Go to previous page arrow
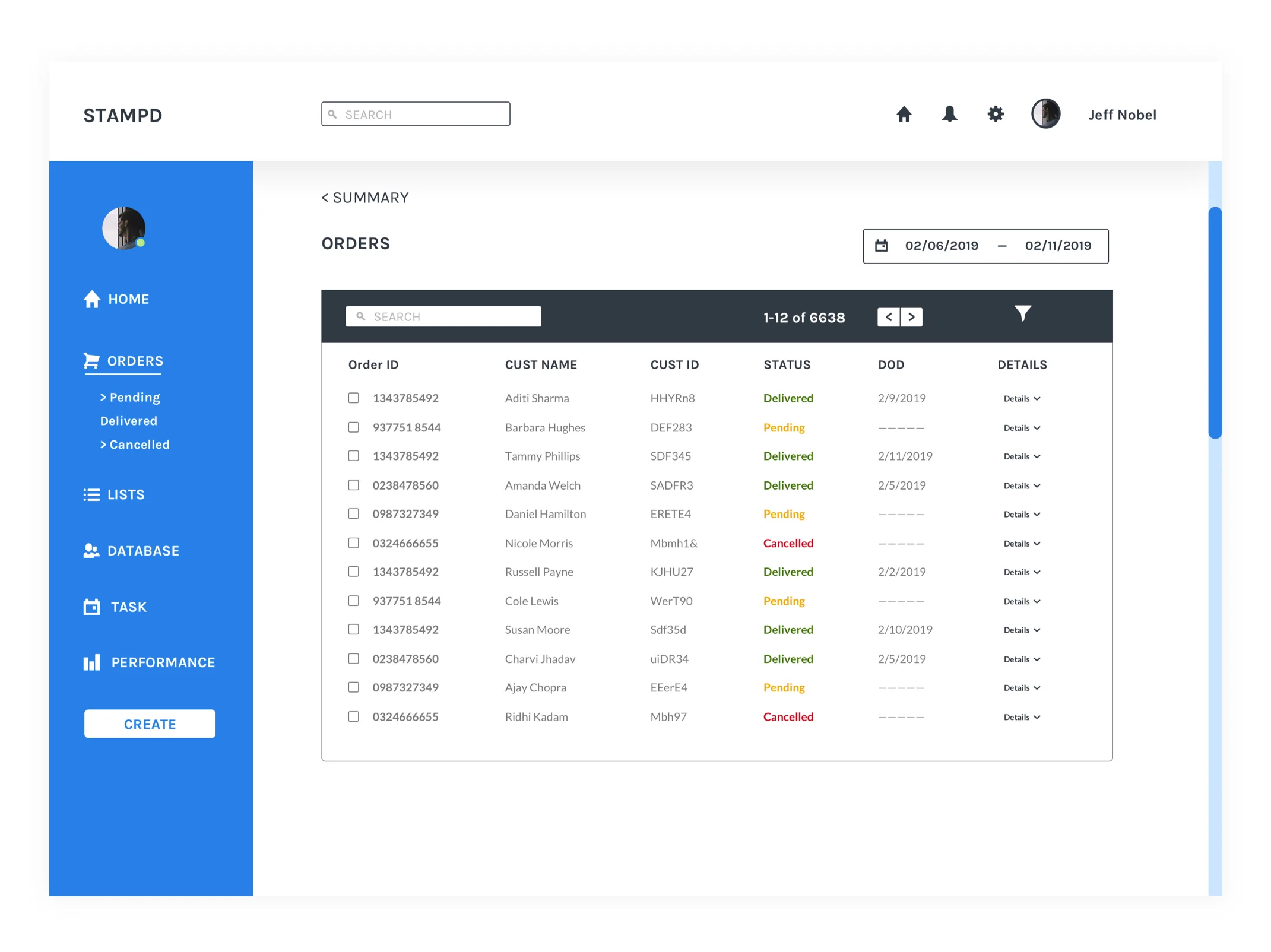Image resolution: width=1271 pixels, height=952 pixels. (888, 317)
